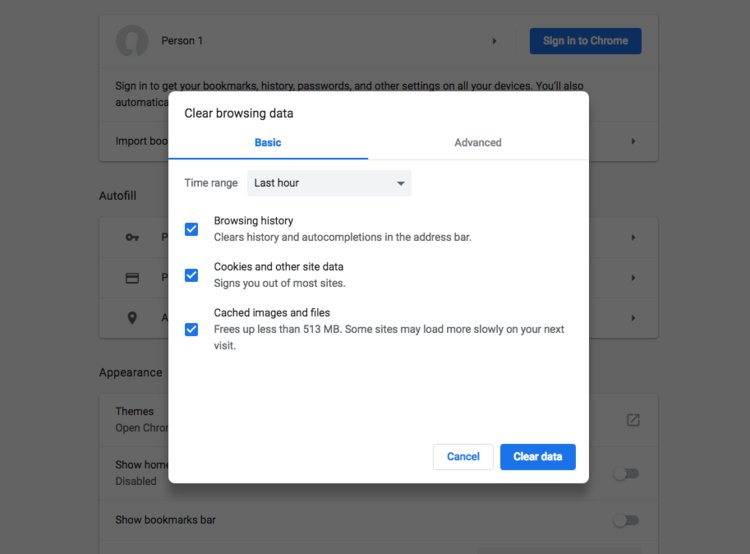Click the location pin addresses icon

(x=132, y=318)
